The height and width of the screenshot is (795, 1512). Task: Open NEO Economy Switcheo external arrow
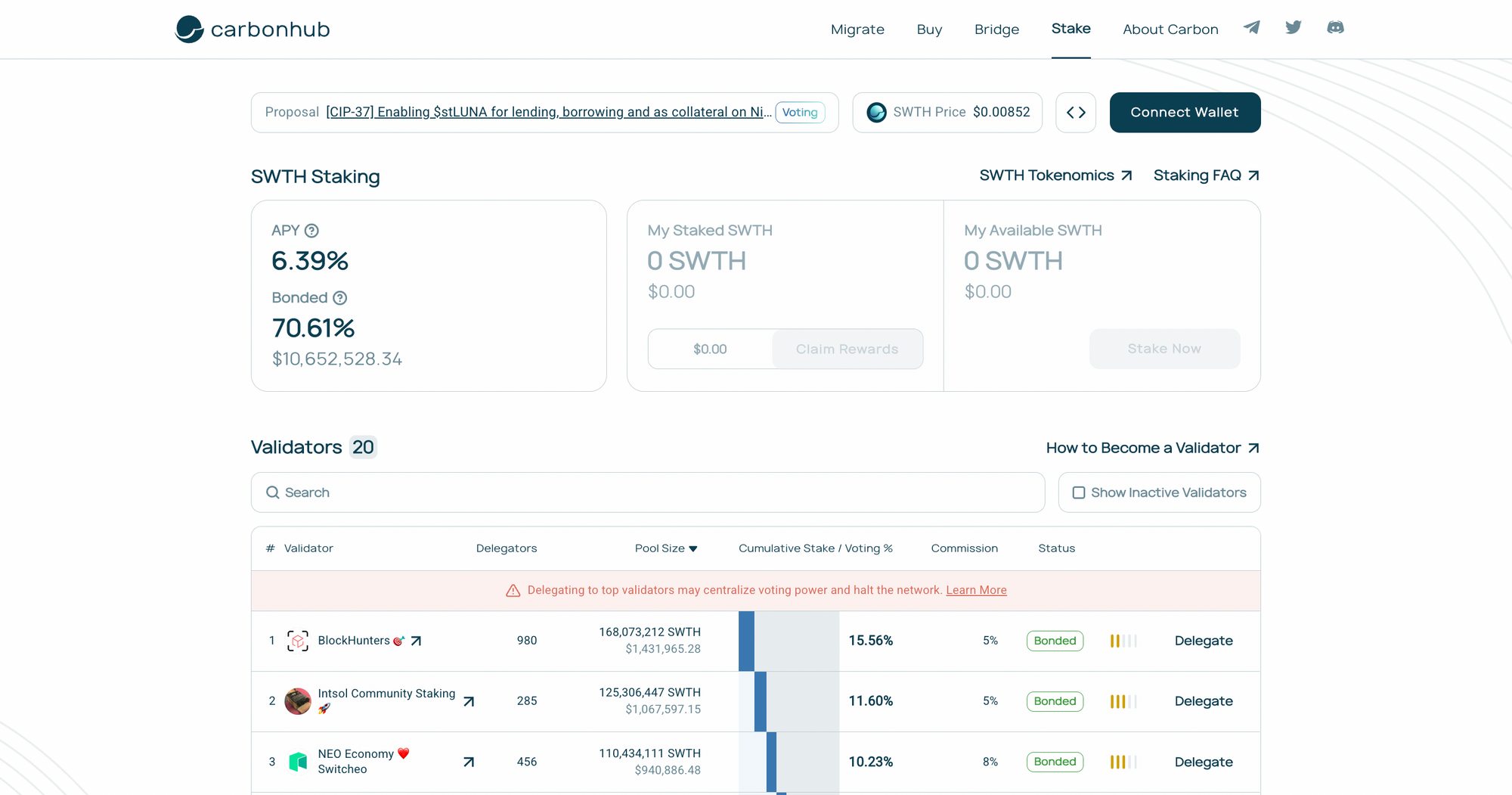click(469, 762)
